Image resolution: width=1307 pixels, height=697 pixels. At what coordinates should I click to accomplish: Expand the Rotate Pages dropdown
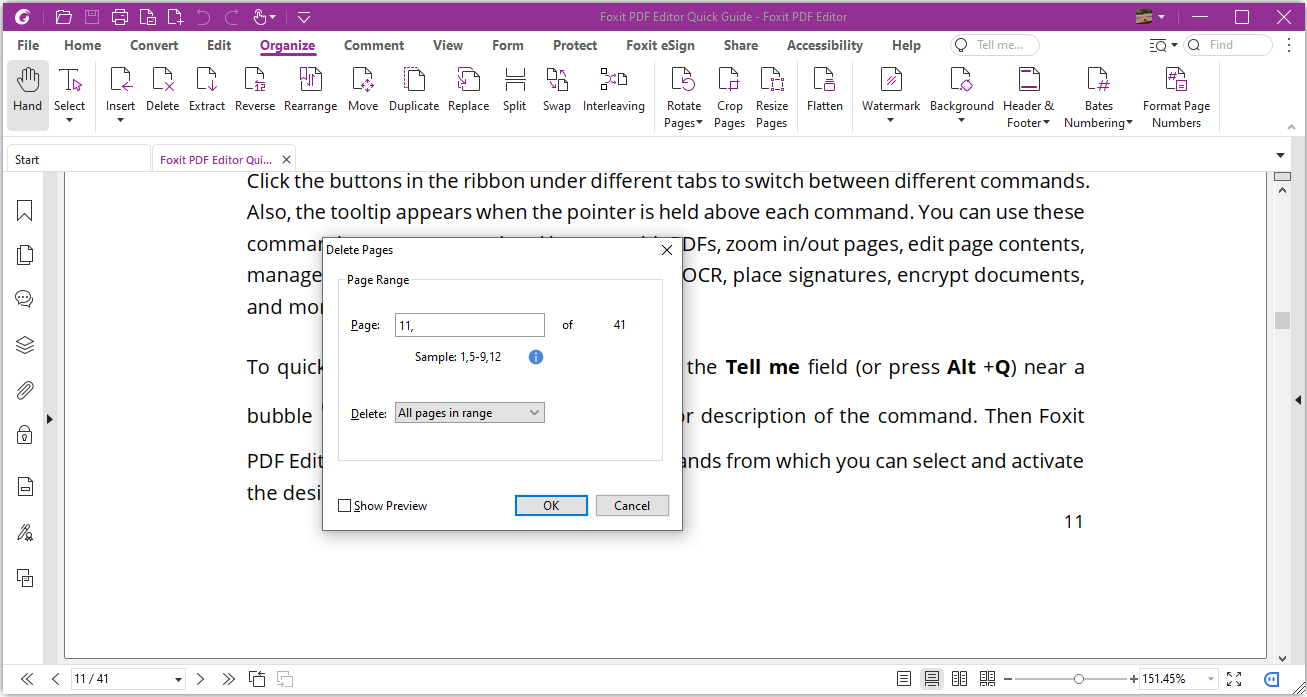699,123
